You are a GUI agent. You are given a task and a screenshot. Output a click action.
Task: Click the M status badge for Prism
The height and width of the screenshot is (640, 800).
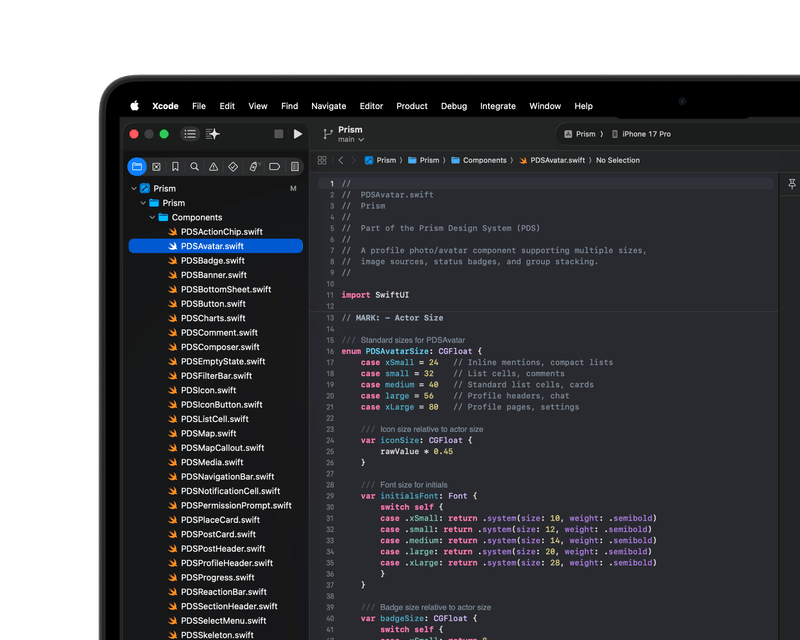pyautogui.click(x=293, y=188)
